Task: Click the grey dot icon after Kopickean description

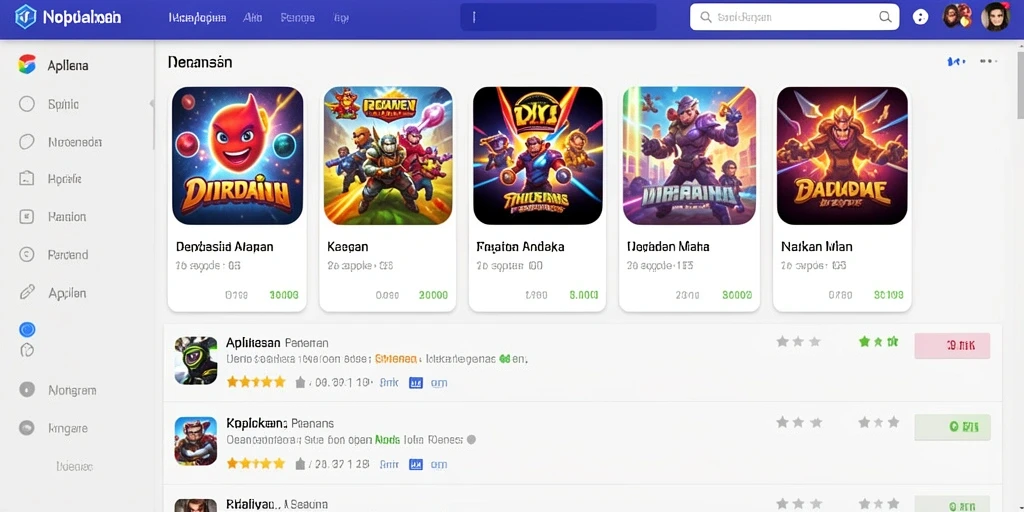Action: coord(472,440)
